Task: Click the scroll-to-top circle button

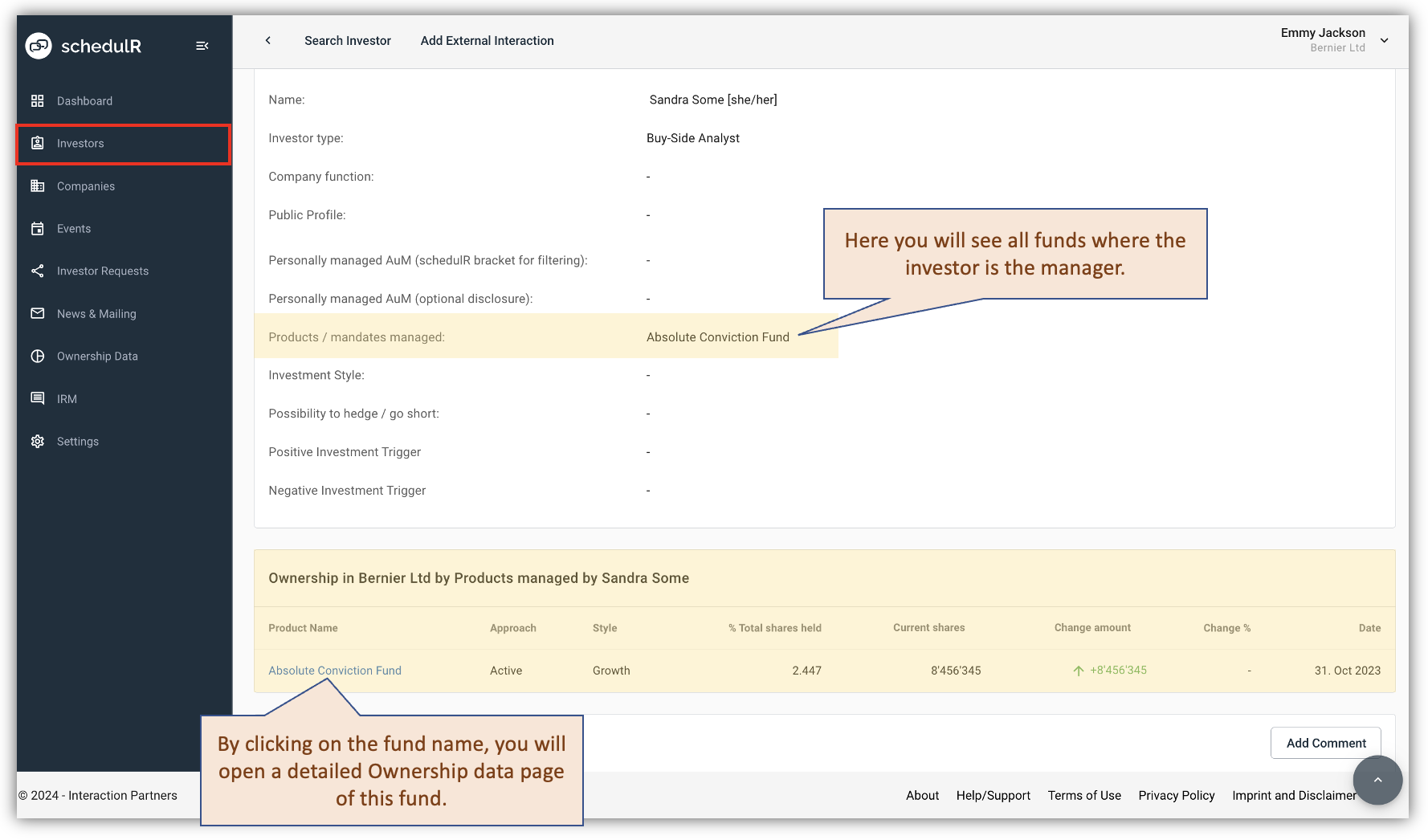Action: coord(1377,780)
